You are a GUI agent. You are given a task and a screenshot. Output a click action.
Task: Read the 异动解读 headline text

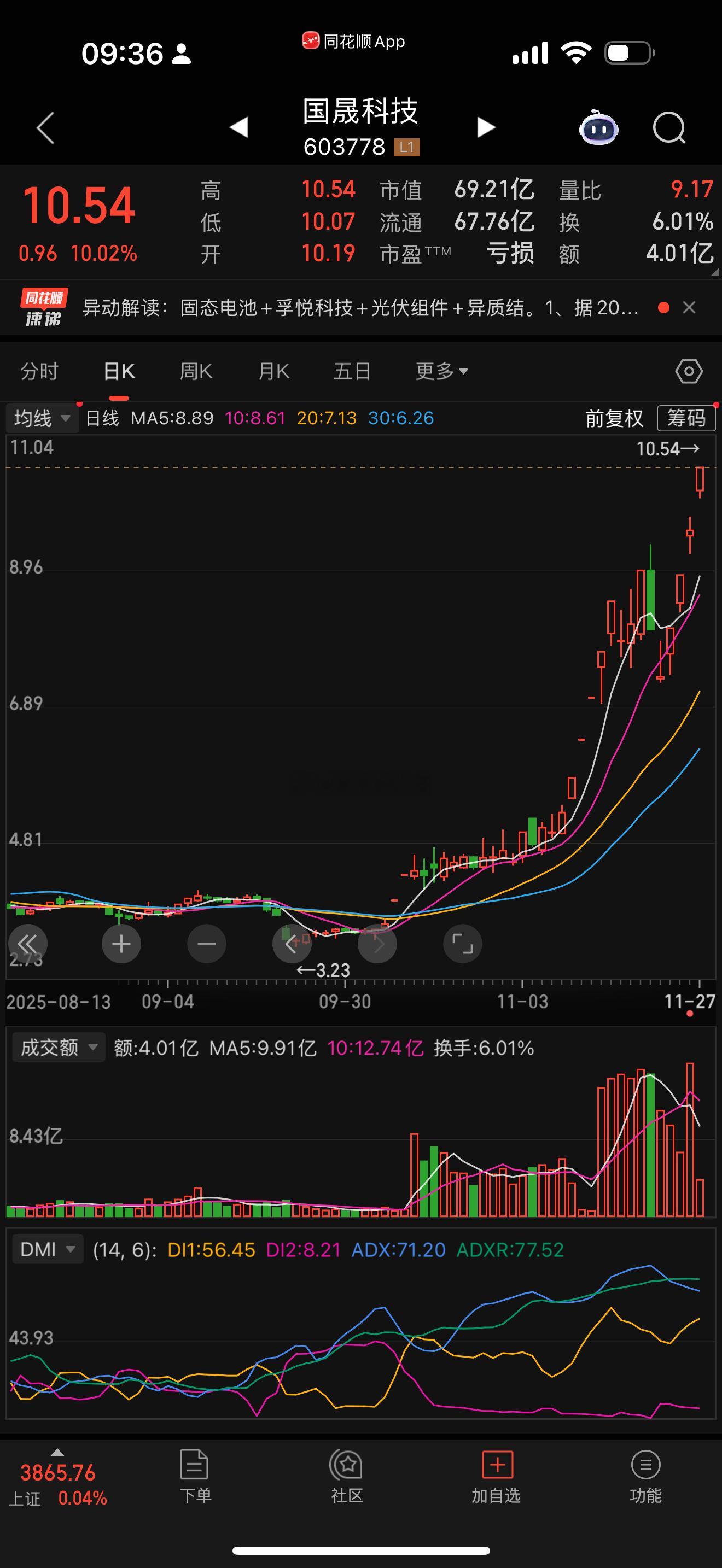pos(360,308)
